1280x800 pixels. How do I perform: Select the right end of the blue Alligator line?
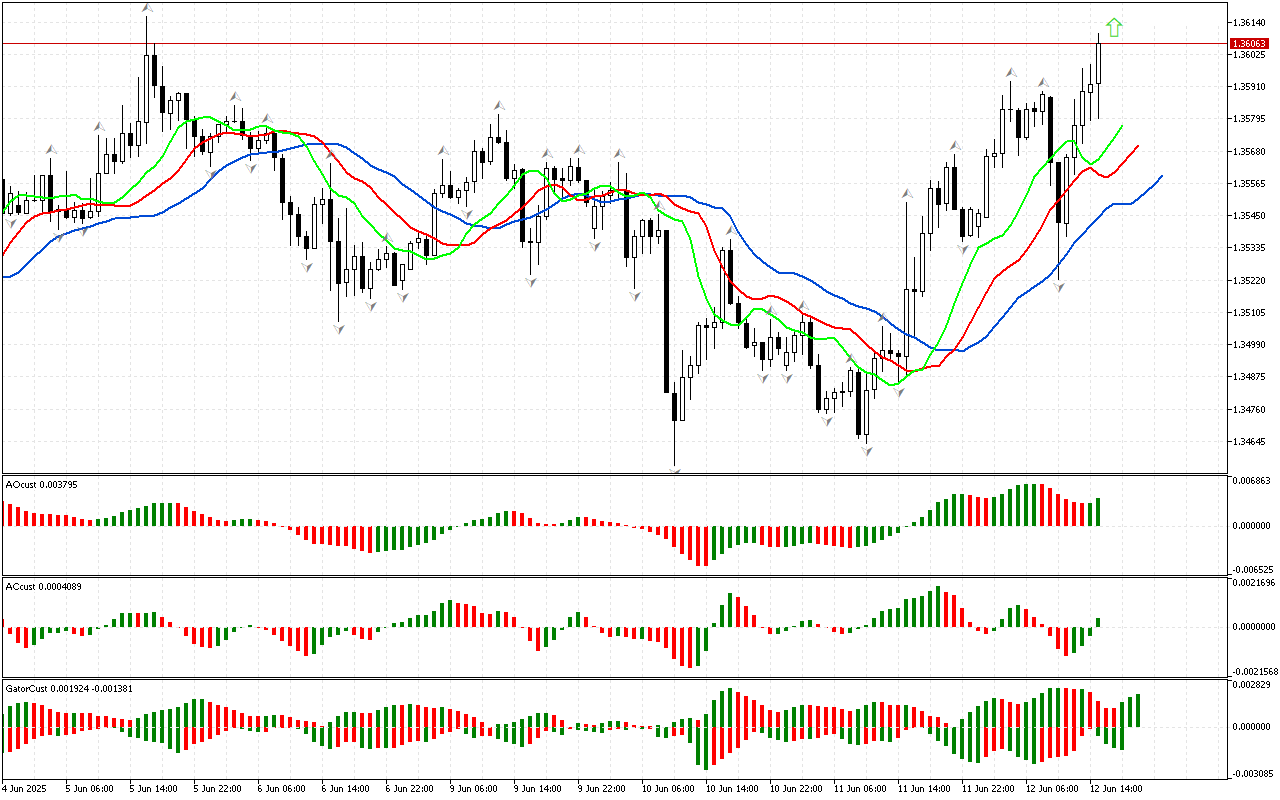1161,176
